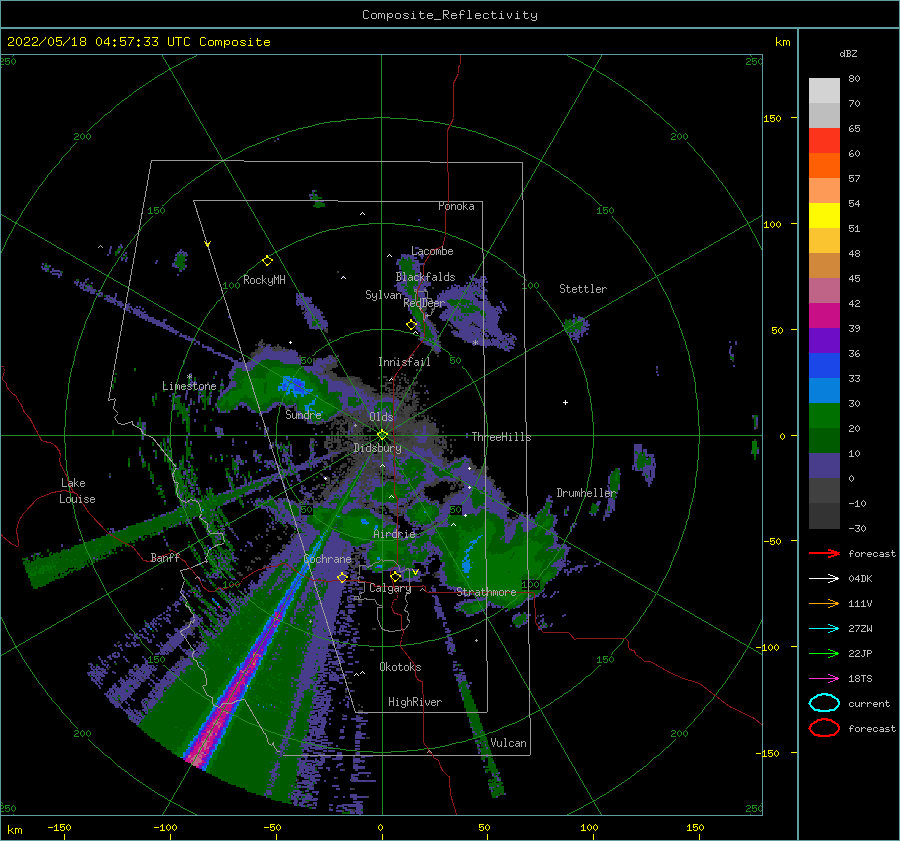The height and width of the screenshot is (841, 900).
Task: Click the Limestone label on the map
Action: [189, 386]
